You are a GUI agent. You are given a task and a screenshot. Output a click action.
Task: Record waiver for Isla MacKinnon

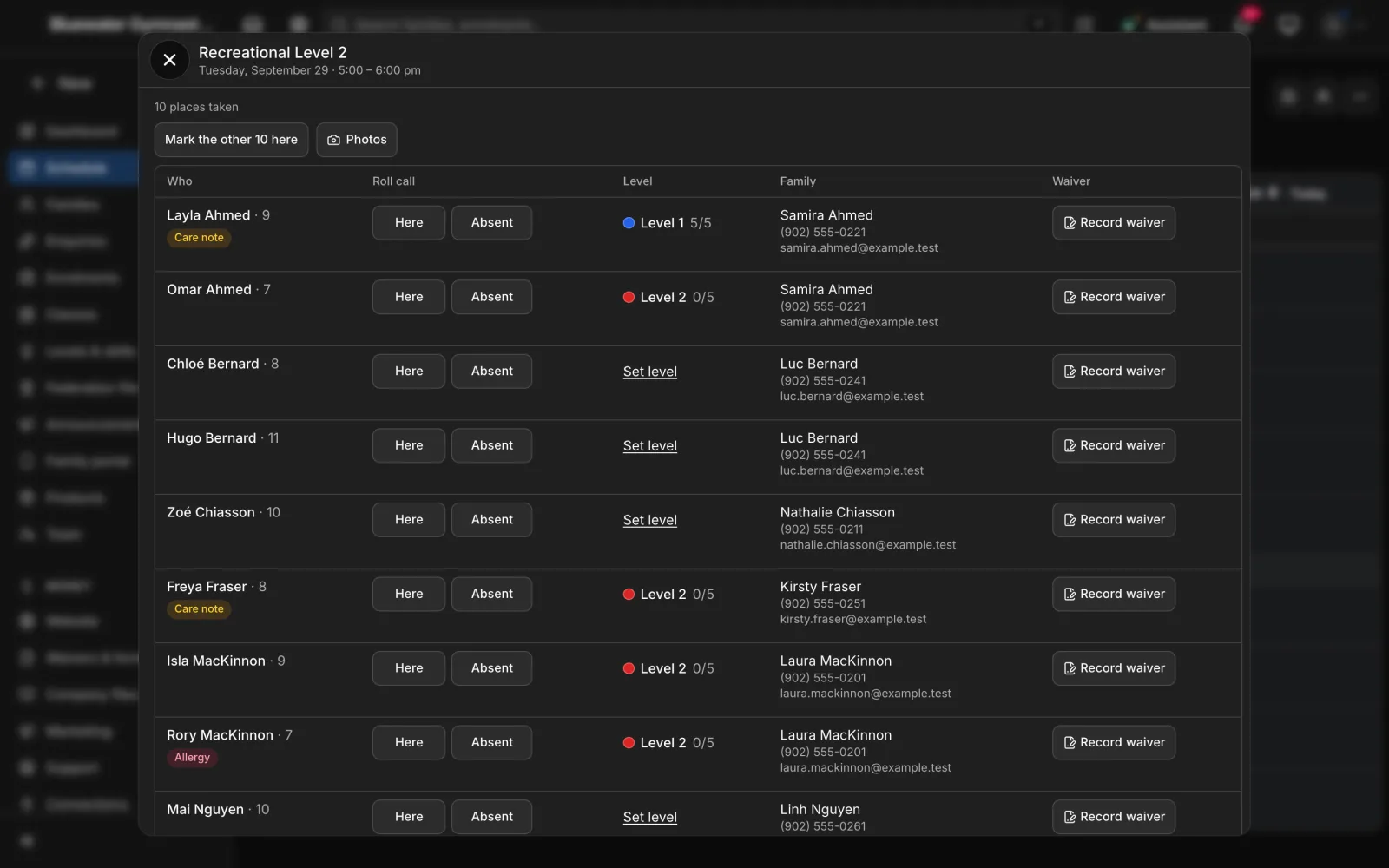click(1114, 668)
